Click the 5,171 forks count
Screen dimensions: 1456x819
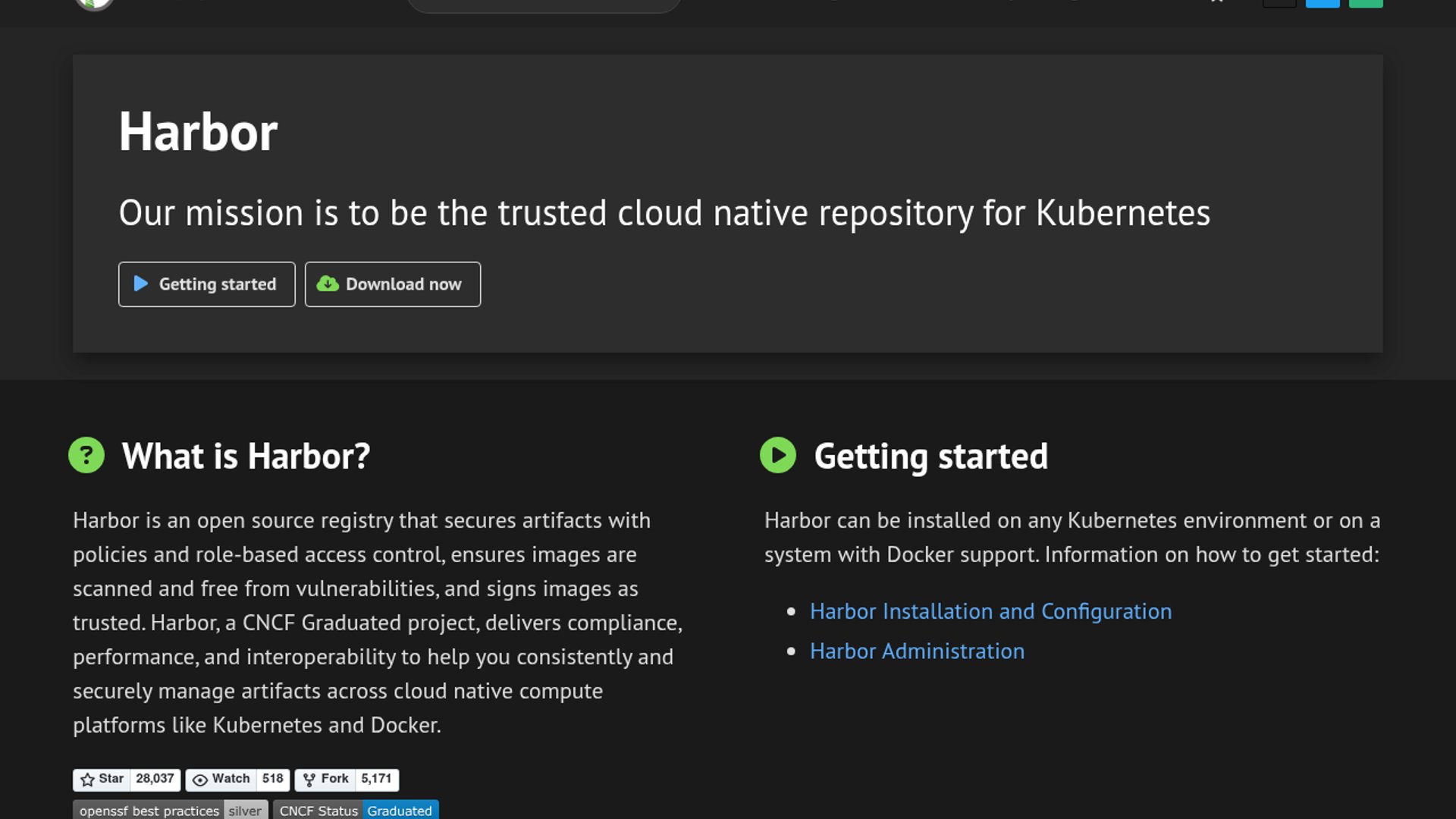[376, 779]
